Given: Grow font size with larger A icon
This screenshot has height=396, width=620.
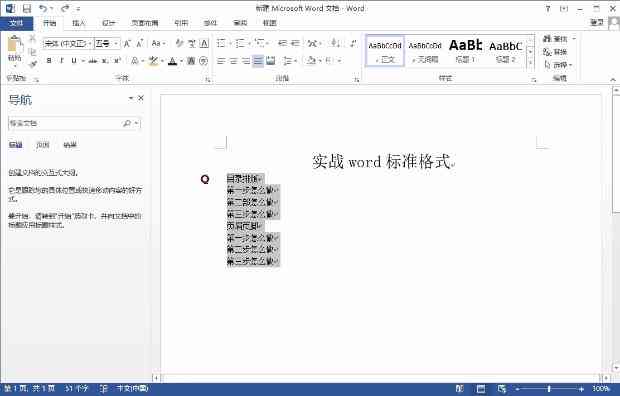Looking at the screenshot, I should tap(127, 44).
